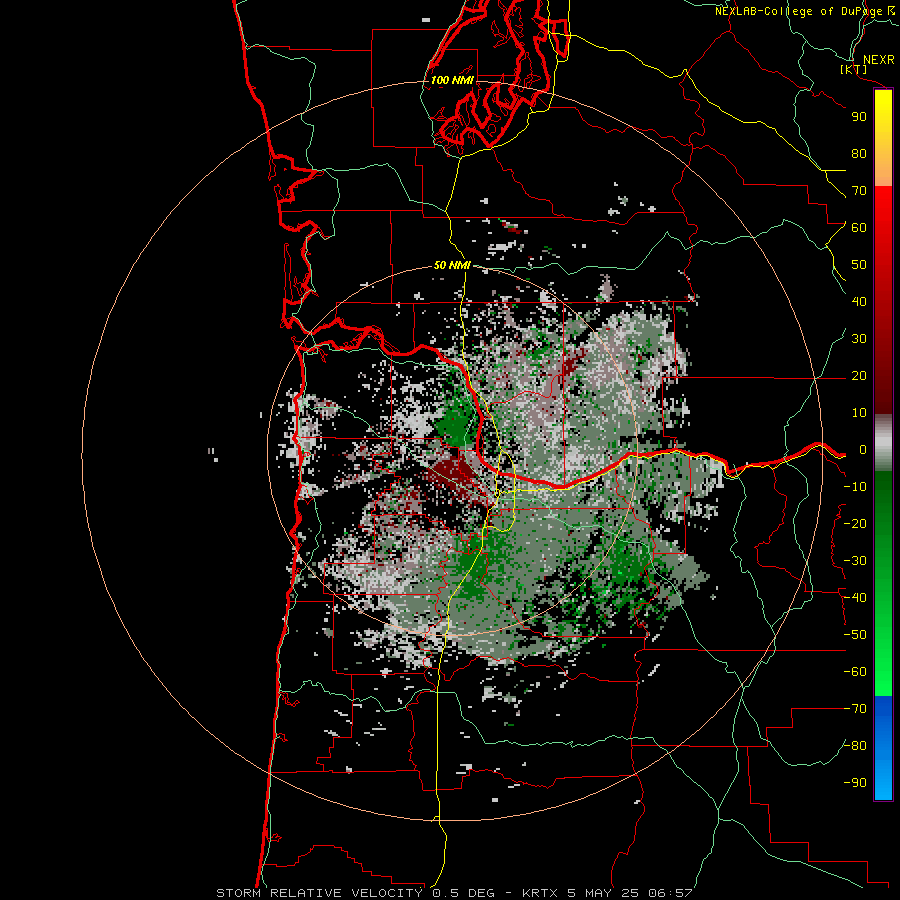900x900 pixels.
Task: Click the 70 value on the velocity scale
Action: click(x=859, y=191)
